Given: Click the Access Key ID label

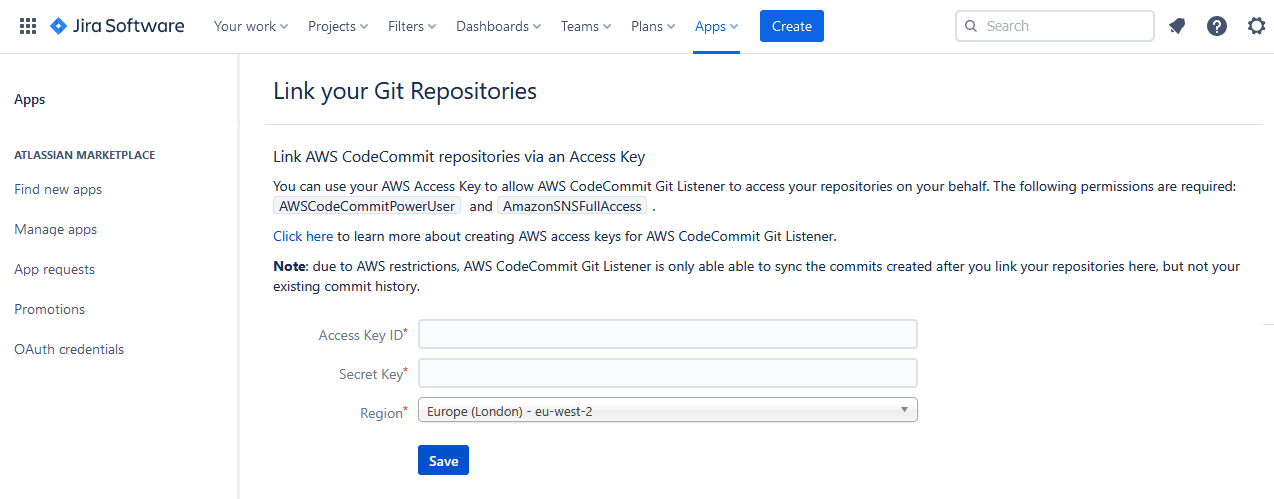Looking at the screenshot, I should coord(363,335).
